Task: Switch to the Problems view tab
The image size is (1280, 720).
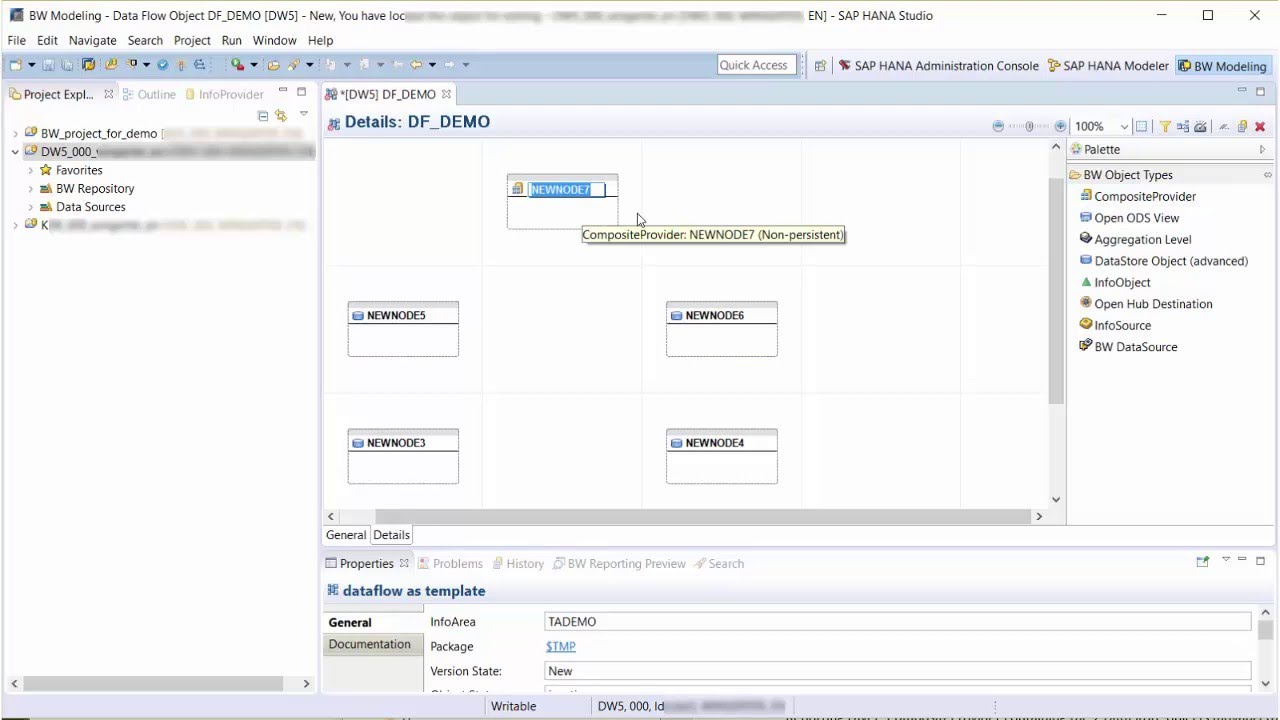Action: click(x=450, y=564)
